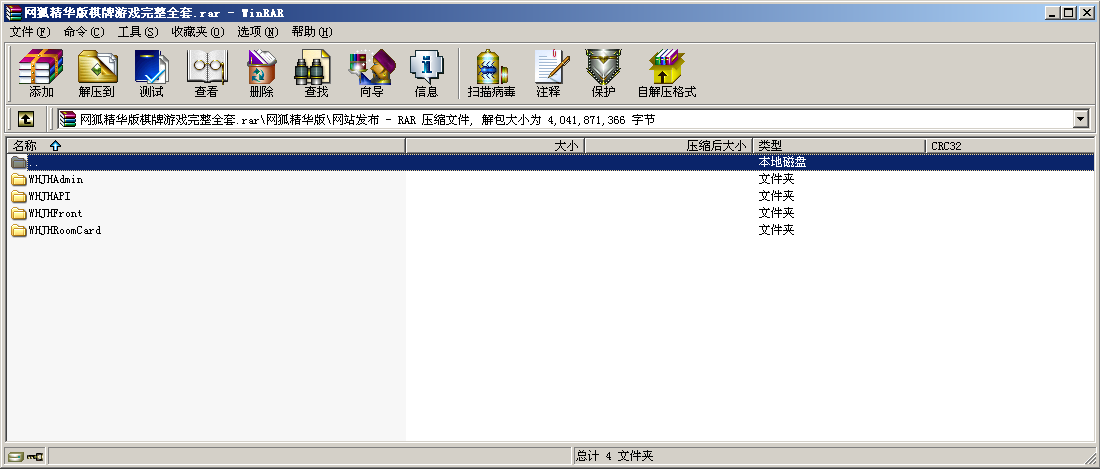Click the Extract To (解压到) icon
Screen dimensions: 1100x469
tap(96, 73)
